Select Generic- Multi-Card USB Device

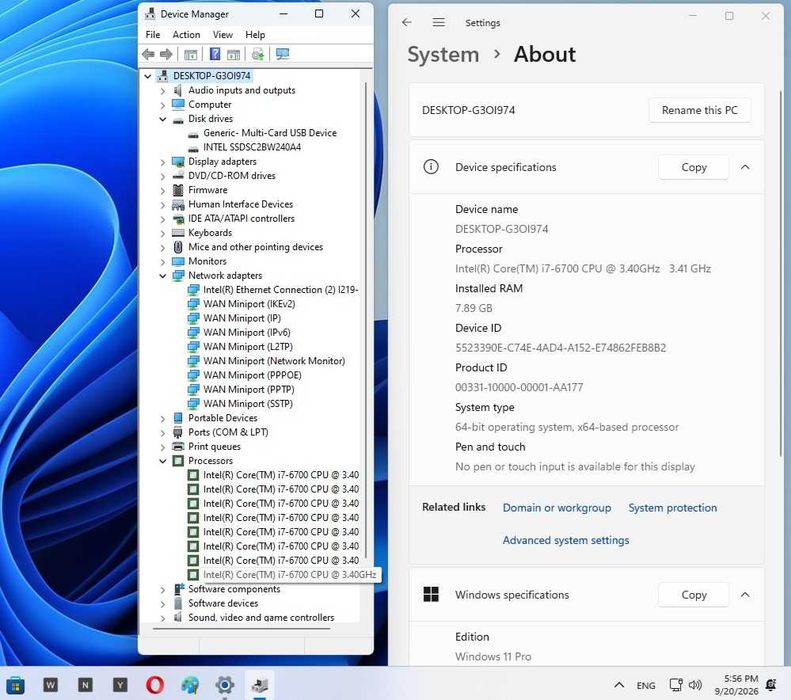click(x=270, y=133)
